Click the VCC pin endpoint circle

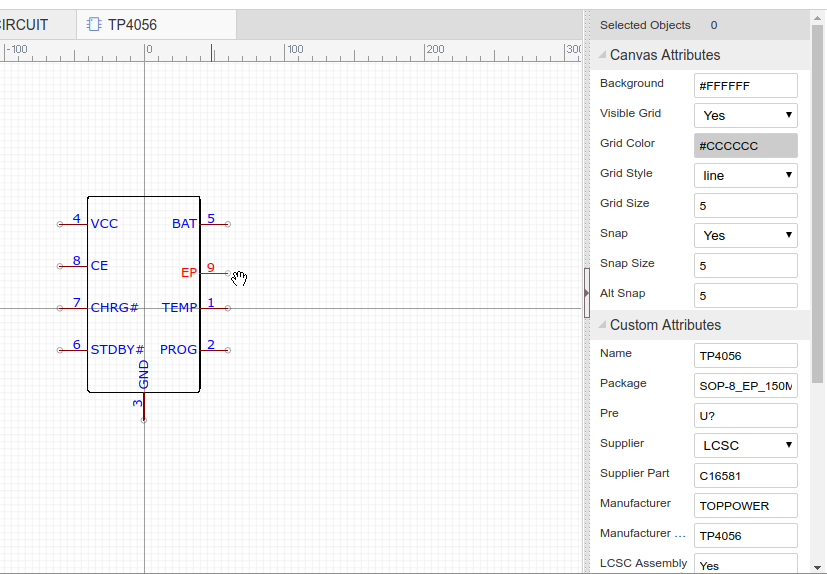[x=60, y=224]
